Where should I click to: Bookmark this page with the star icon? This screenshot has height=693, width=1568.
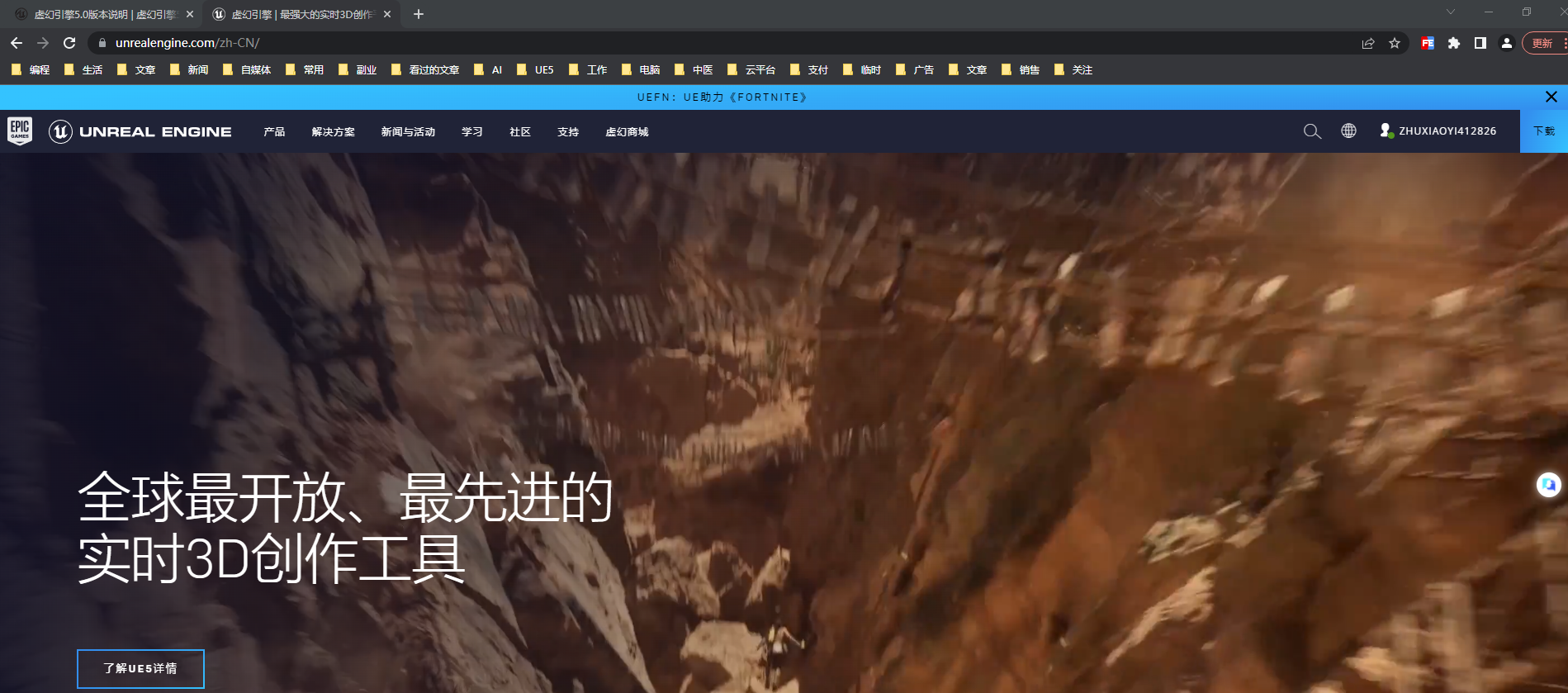point(1395,43)
